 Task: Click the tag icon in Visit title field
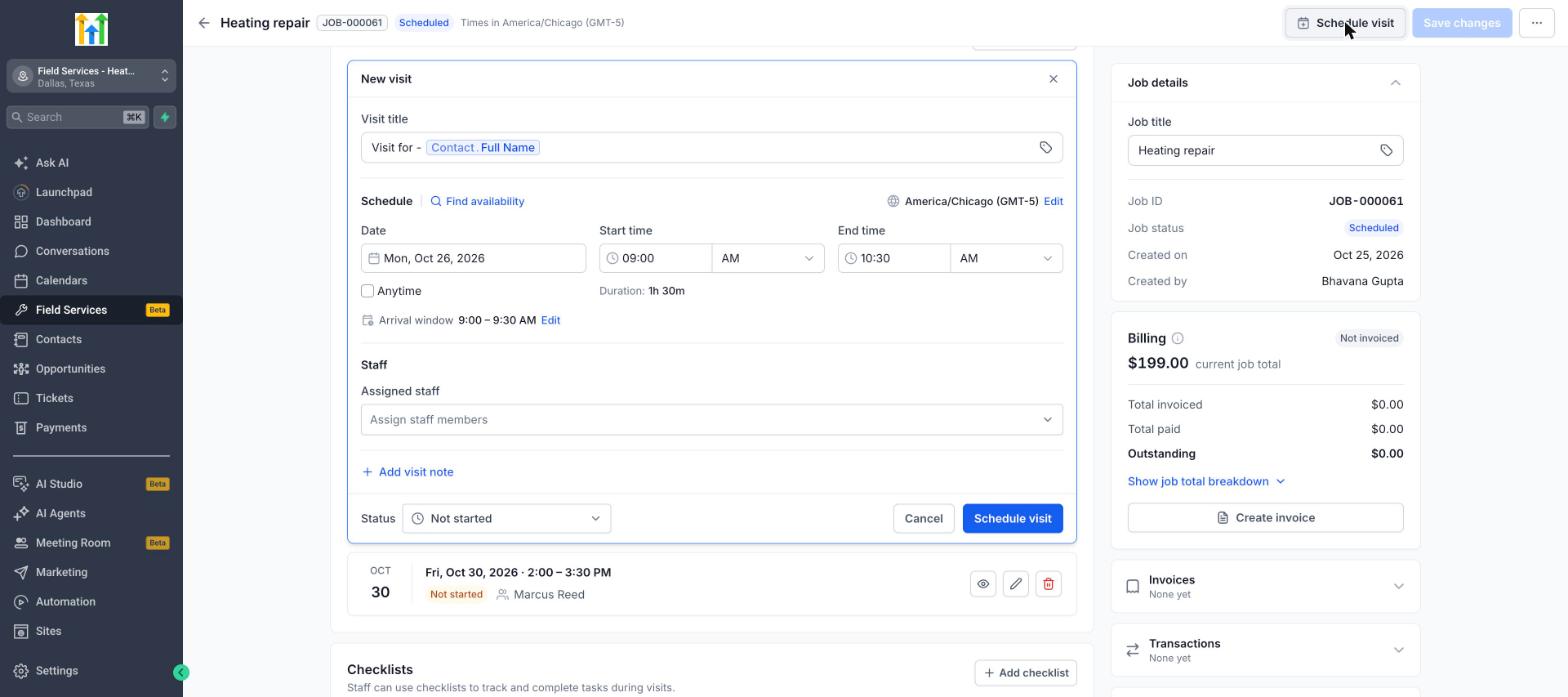pyautogui.click(x=1045, y=148)
